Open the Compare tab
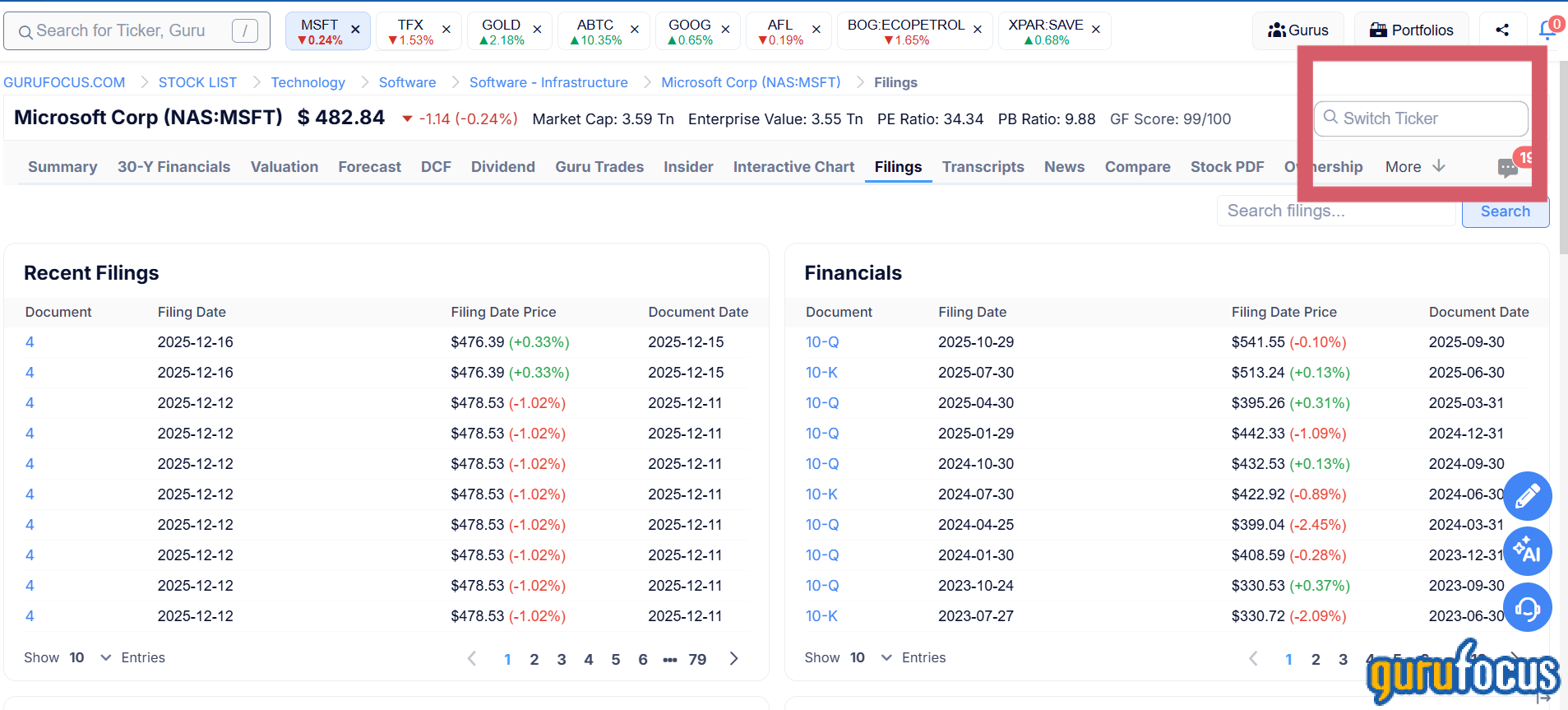The width and height of the screenshot is (1568, 710). coord(1138,167)
